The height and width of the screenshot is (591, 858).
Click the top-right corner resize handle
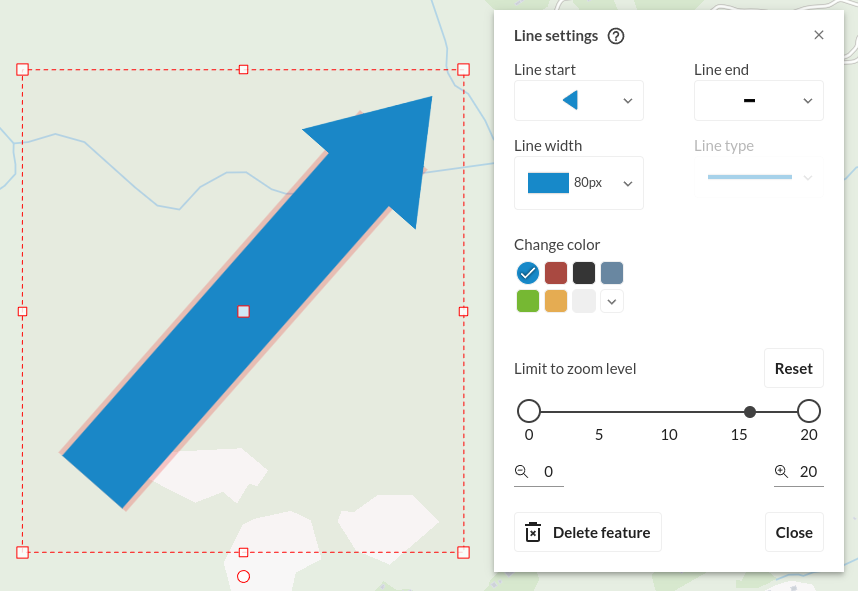coord(463,69)
